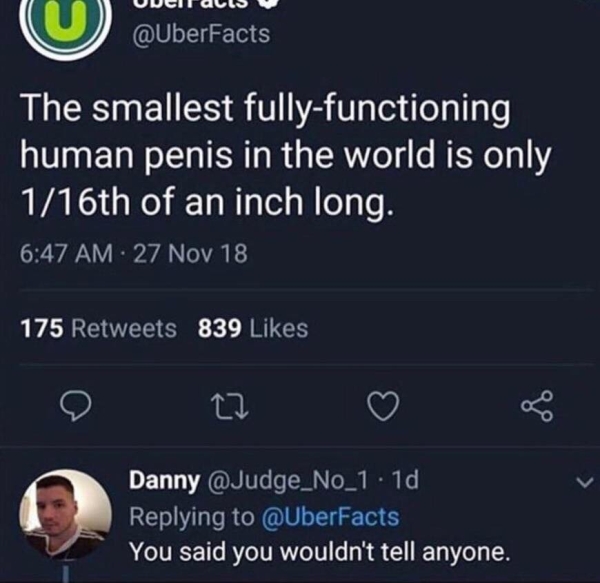The width and height of the screenshot is (600, 583).
Task: Open Danny's profile picture
Action: (x=66, y=514)
